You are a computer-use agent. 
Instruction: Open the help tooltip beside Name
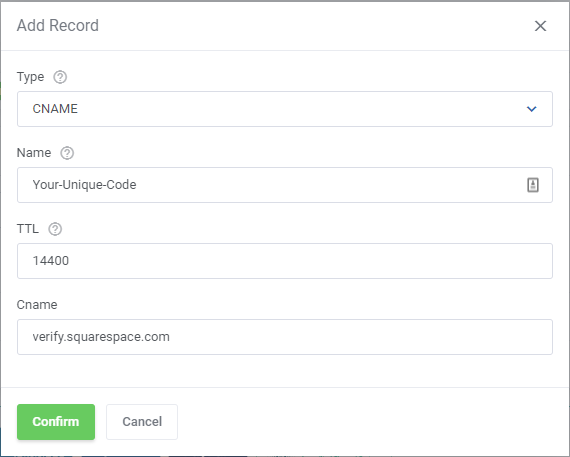pos(67,153)
